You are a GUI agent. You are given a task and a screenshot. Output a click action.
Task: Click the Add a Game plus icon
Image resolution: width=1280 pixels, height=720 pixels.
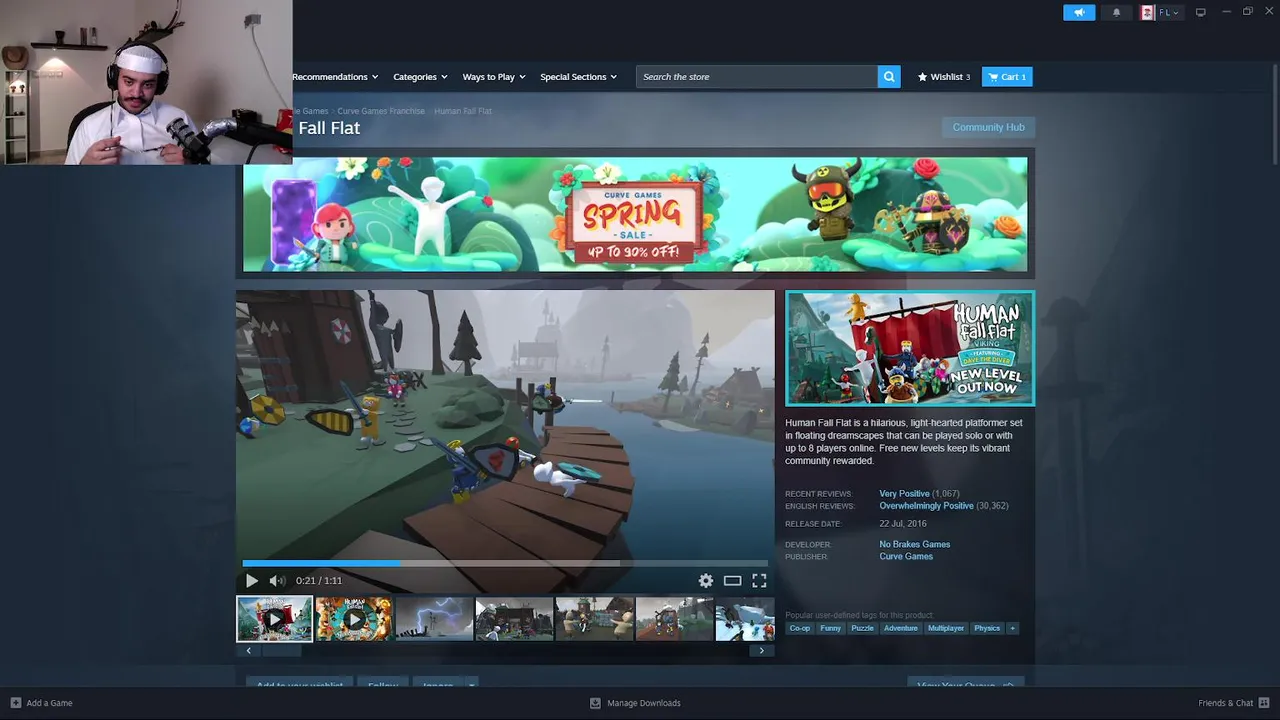click(15, 703)
